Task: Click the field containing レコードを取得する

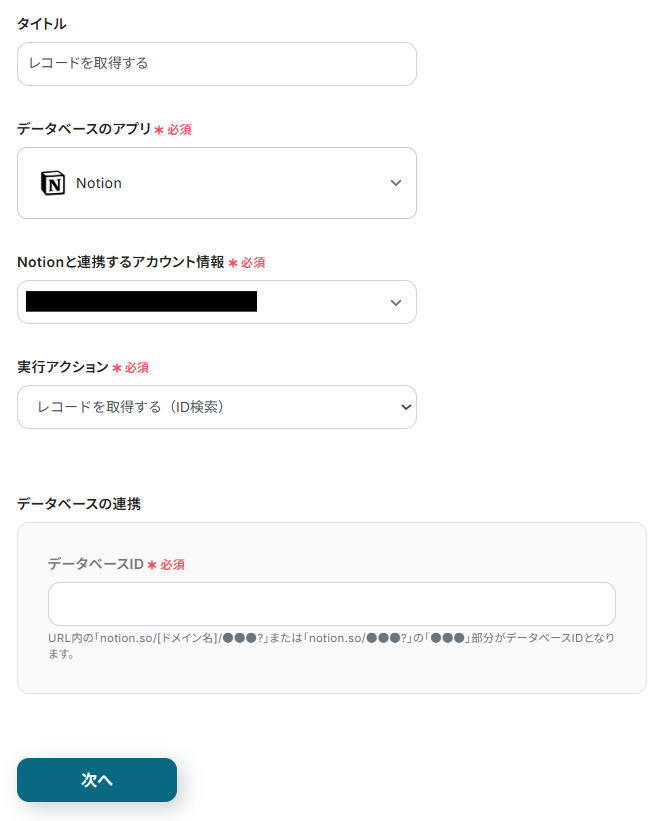Action: point(216,63)
